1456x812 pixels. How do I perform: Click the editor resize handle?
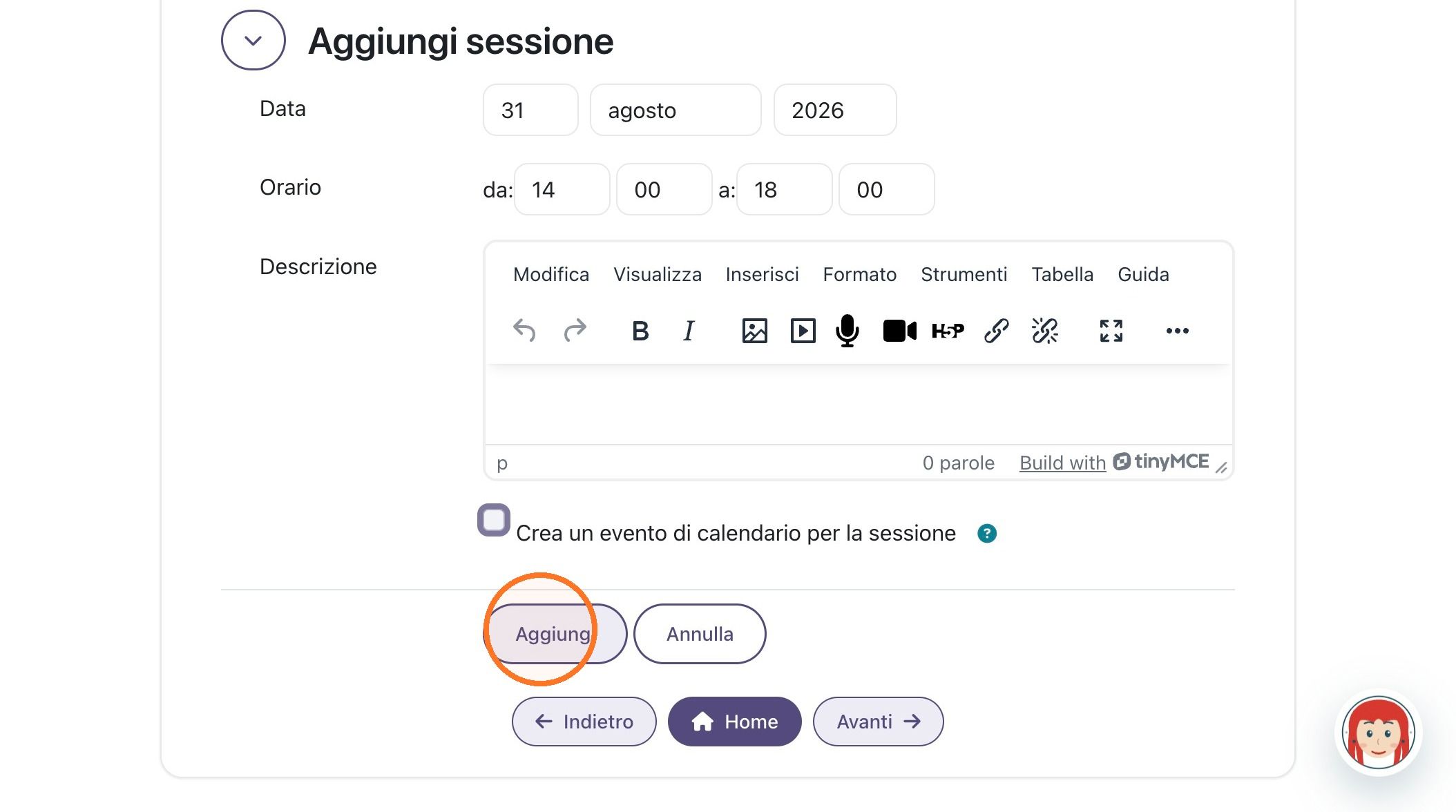point(1221,467)
